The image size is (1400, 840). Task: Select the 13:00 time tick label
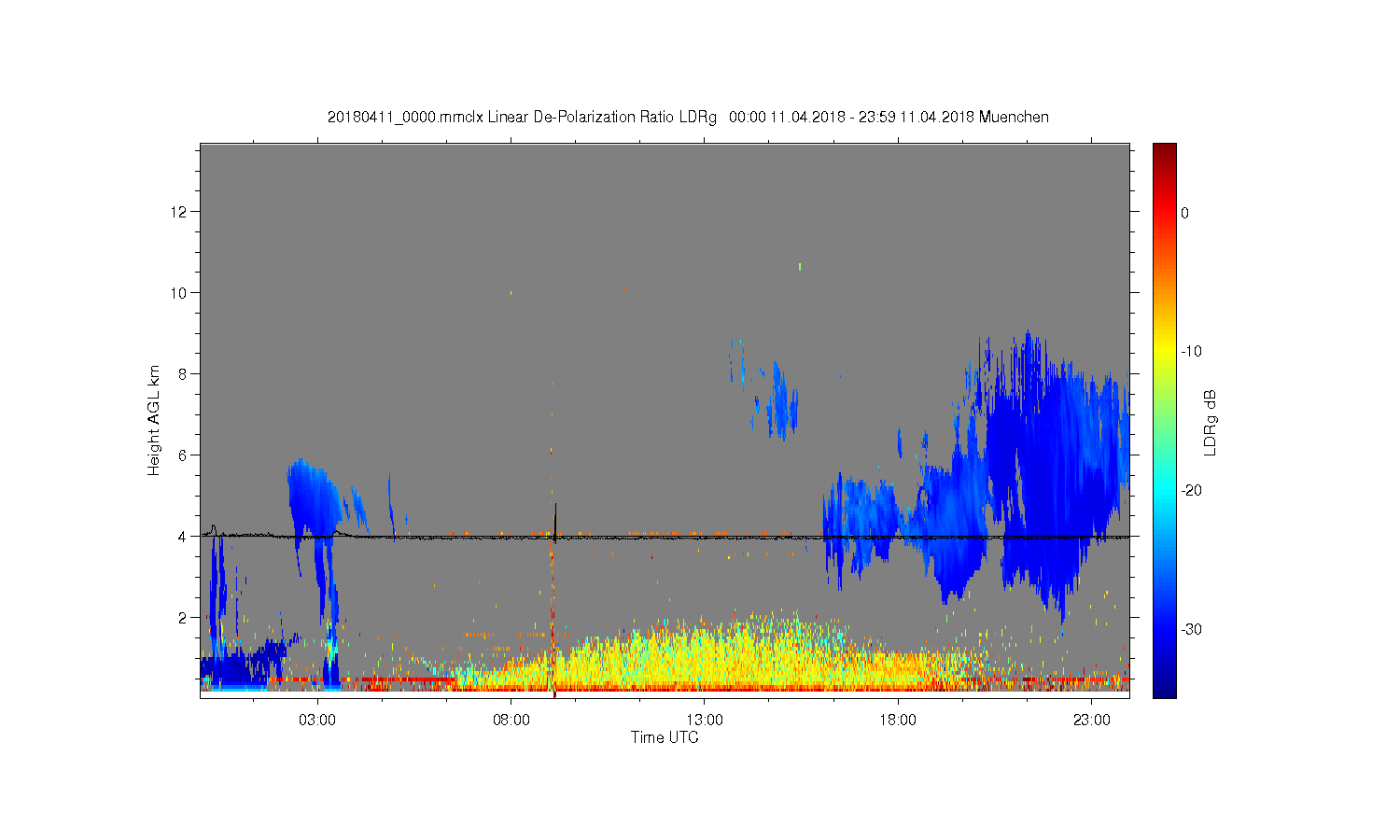click(705, 721)
